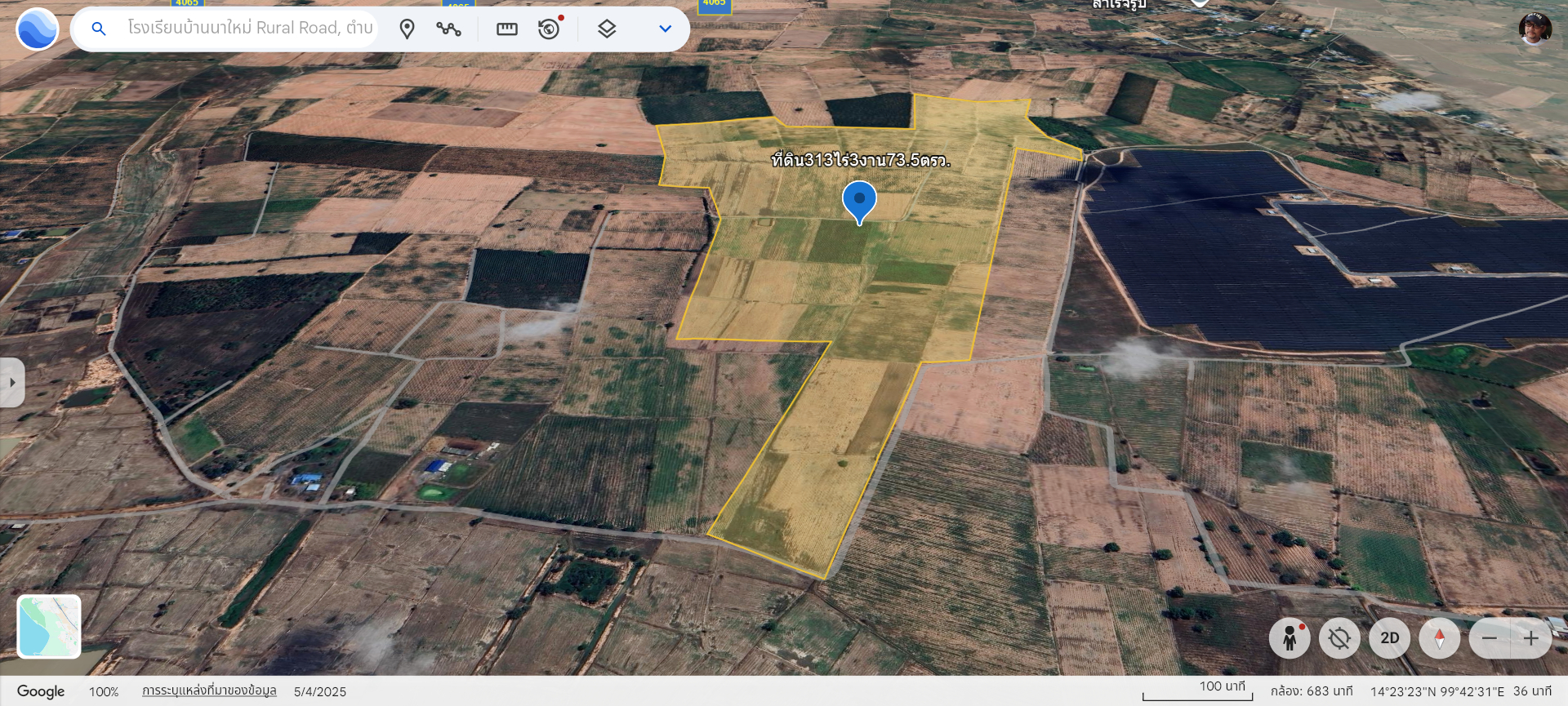Click the Google Earth logo button

[x=37, y=29]
